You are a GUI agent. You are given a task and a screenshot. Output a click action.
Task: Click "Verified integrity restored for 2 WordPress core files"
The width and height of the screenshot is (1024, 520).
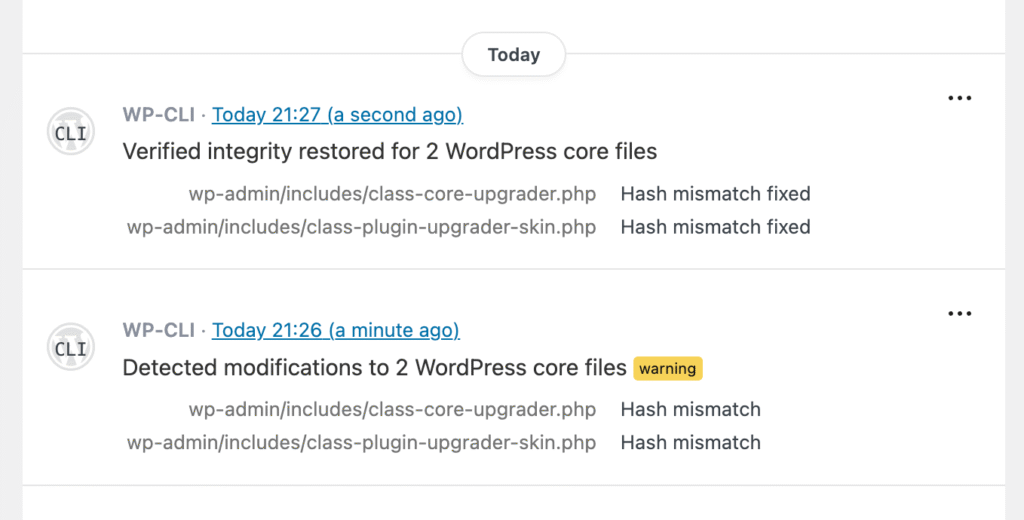coord(390,152)
